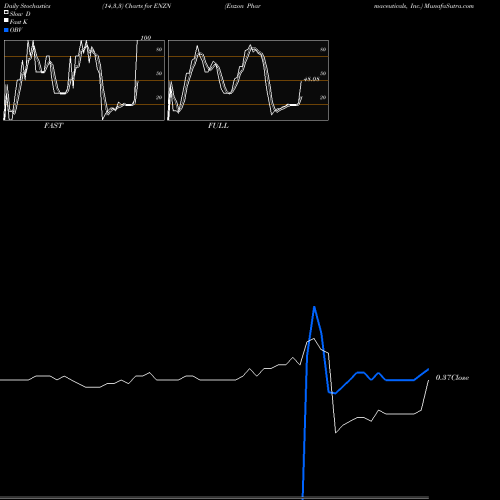
Task: Click the peak of the blue OBV line
Action: click(x=314, y=307)
